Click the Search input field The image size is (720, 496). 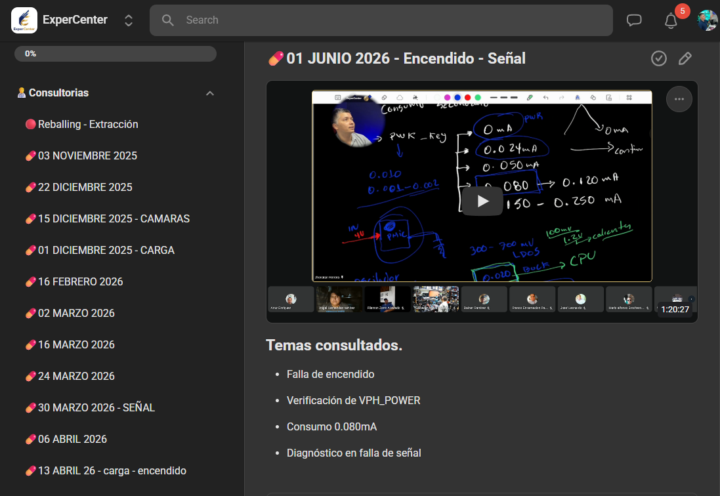point(381,20)
